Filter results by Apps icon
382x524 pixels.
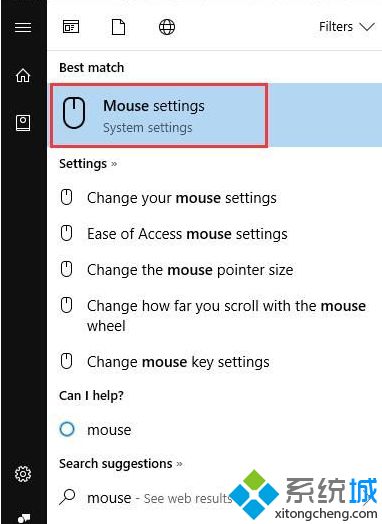(71, 27)
